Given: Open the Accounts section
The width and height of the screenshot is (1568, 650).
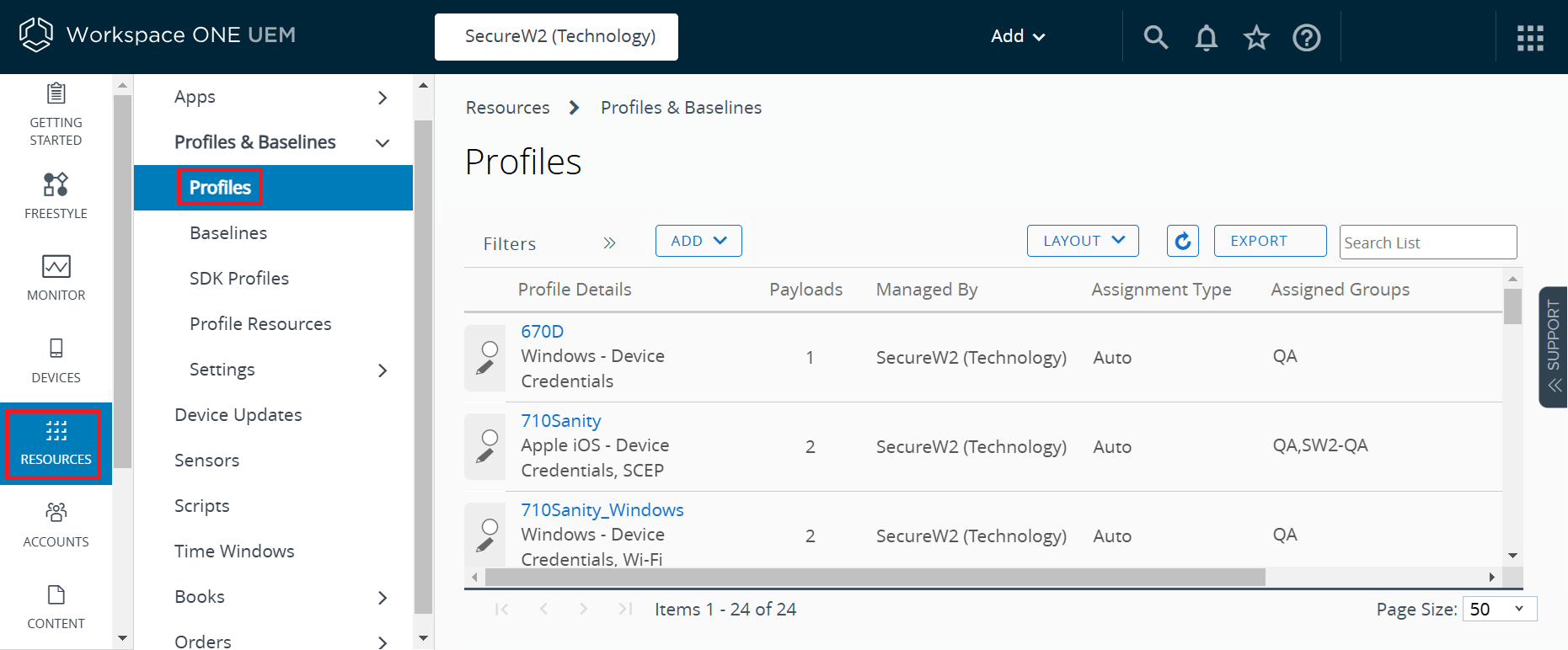Looking at the screenshot, I should pyautogui.click(x=56, y=525).
